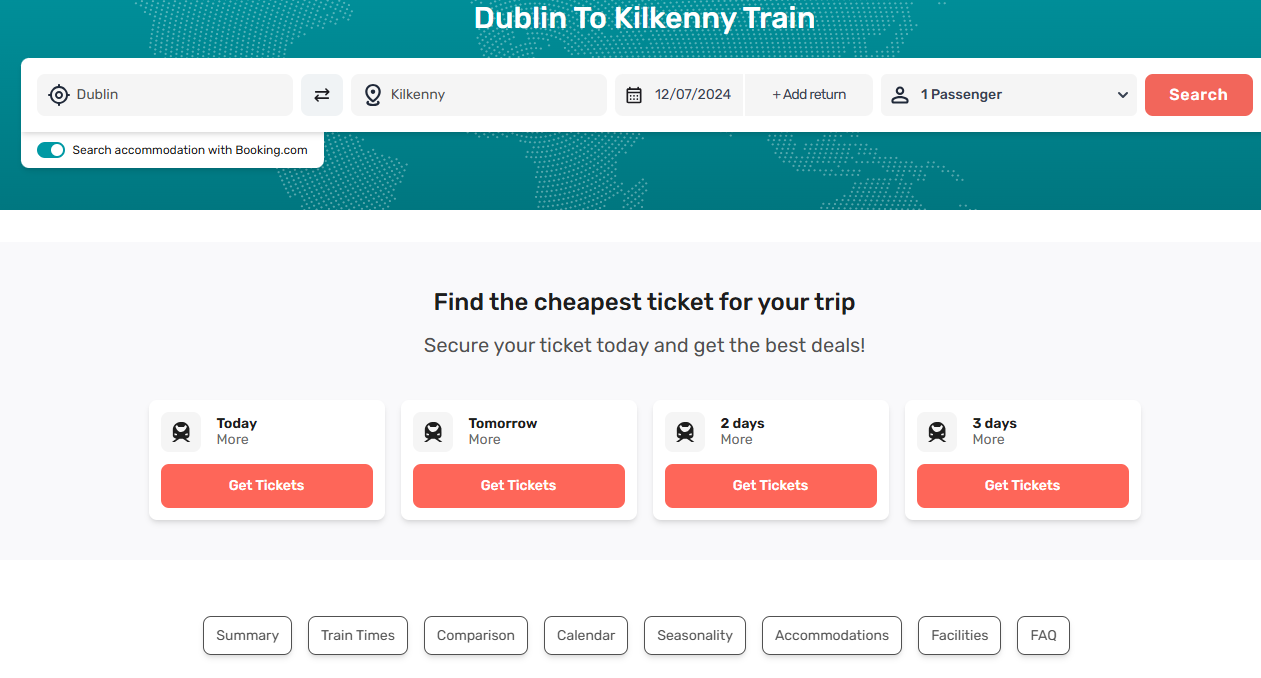This screenshot has width=1261, height=678.
Task: Click the + Add return option
Action: [x=809, y=95]
